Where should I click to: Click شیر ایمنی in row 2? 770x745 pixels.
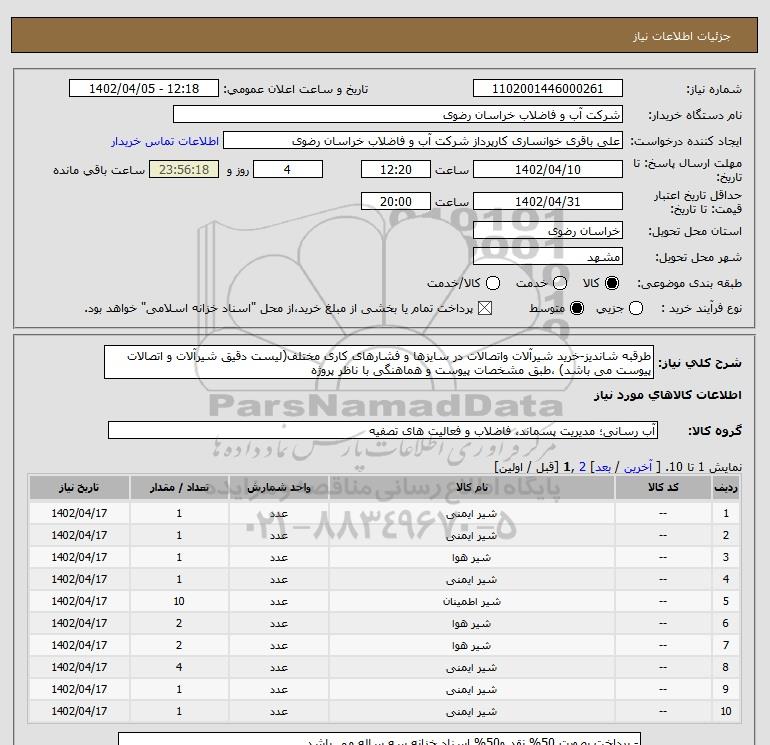click(x=471, y=536)
